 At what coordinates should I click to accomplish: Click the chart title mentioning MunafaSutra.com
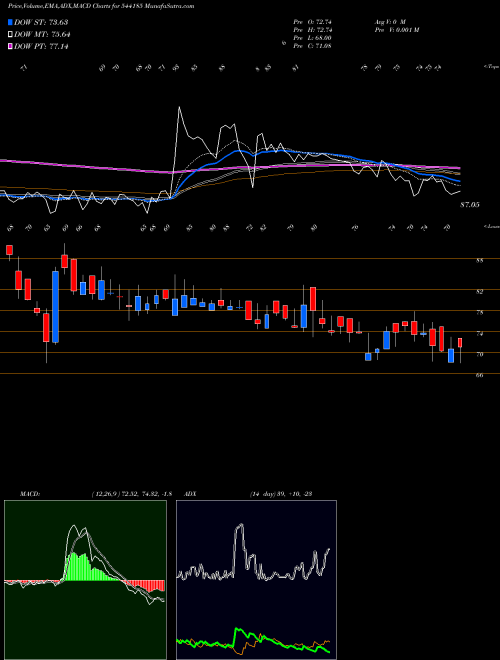[101, 7]
